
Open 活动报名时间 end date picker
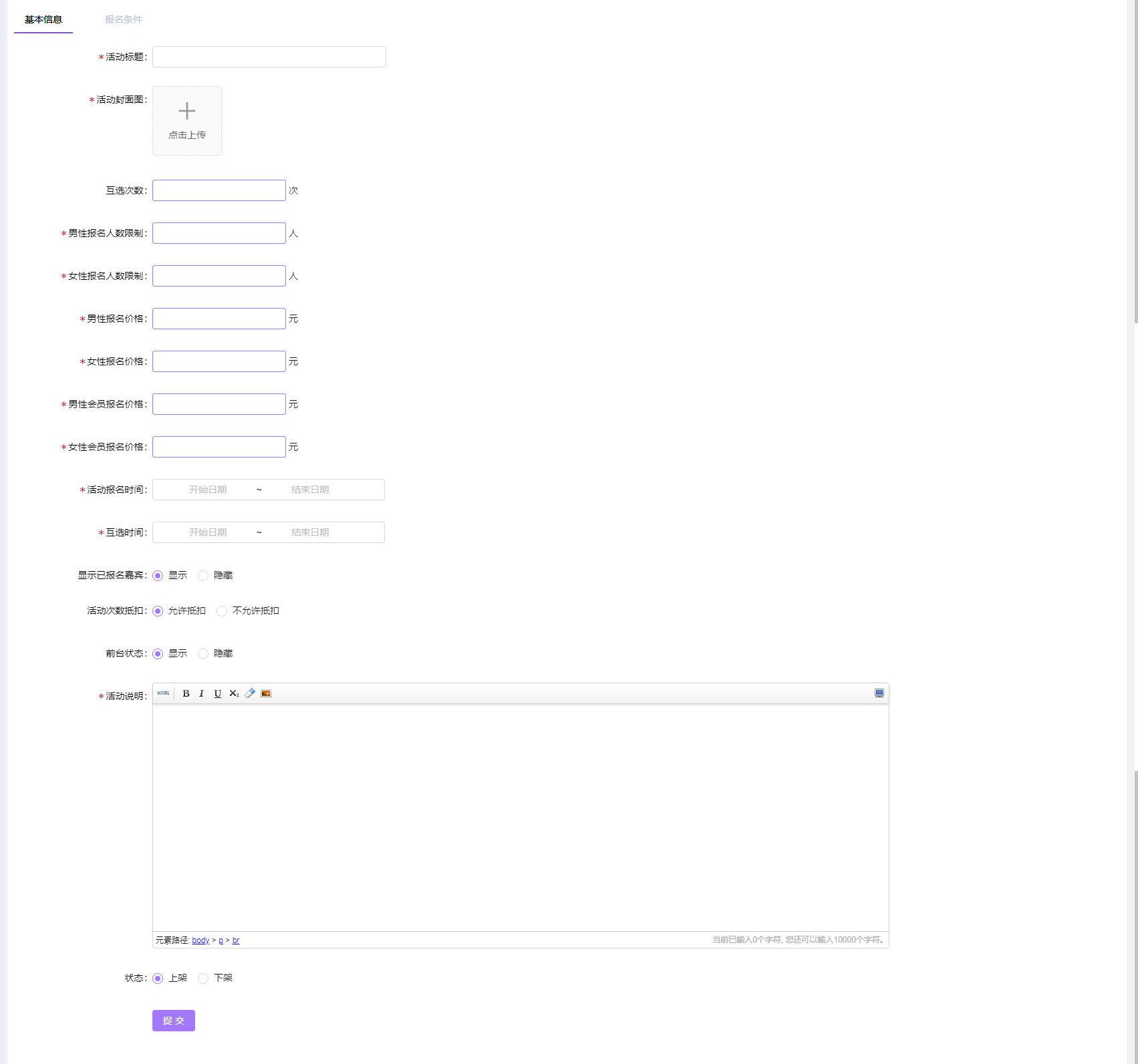point(310,490)
